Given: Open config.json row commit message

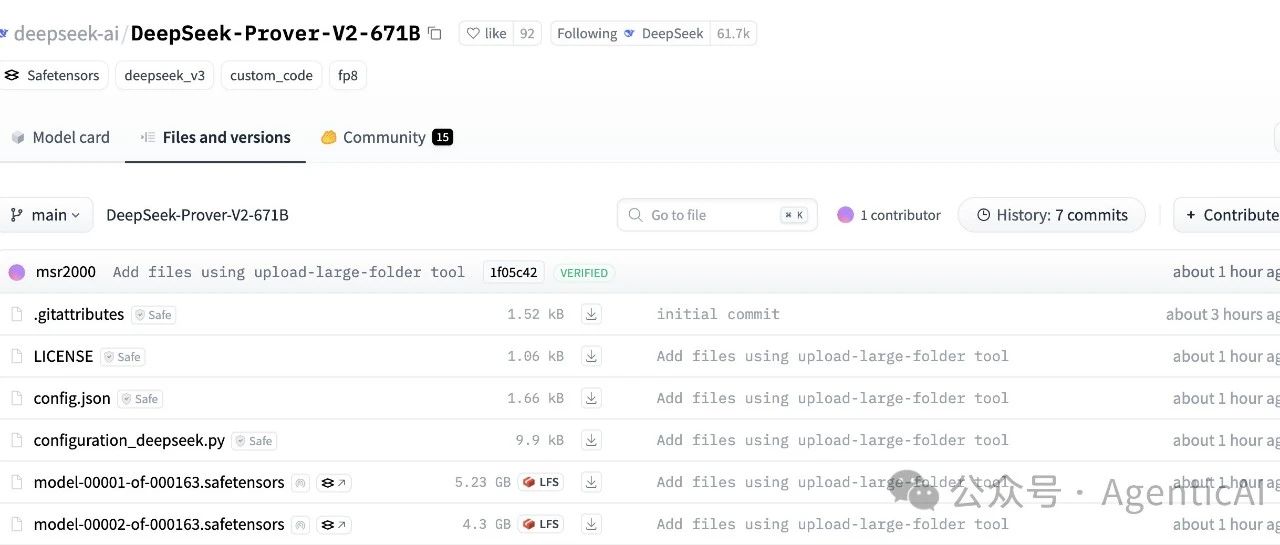Looking at the screenshot, I should pos(833,398).
